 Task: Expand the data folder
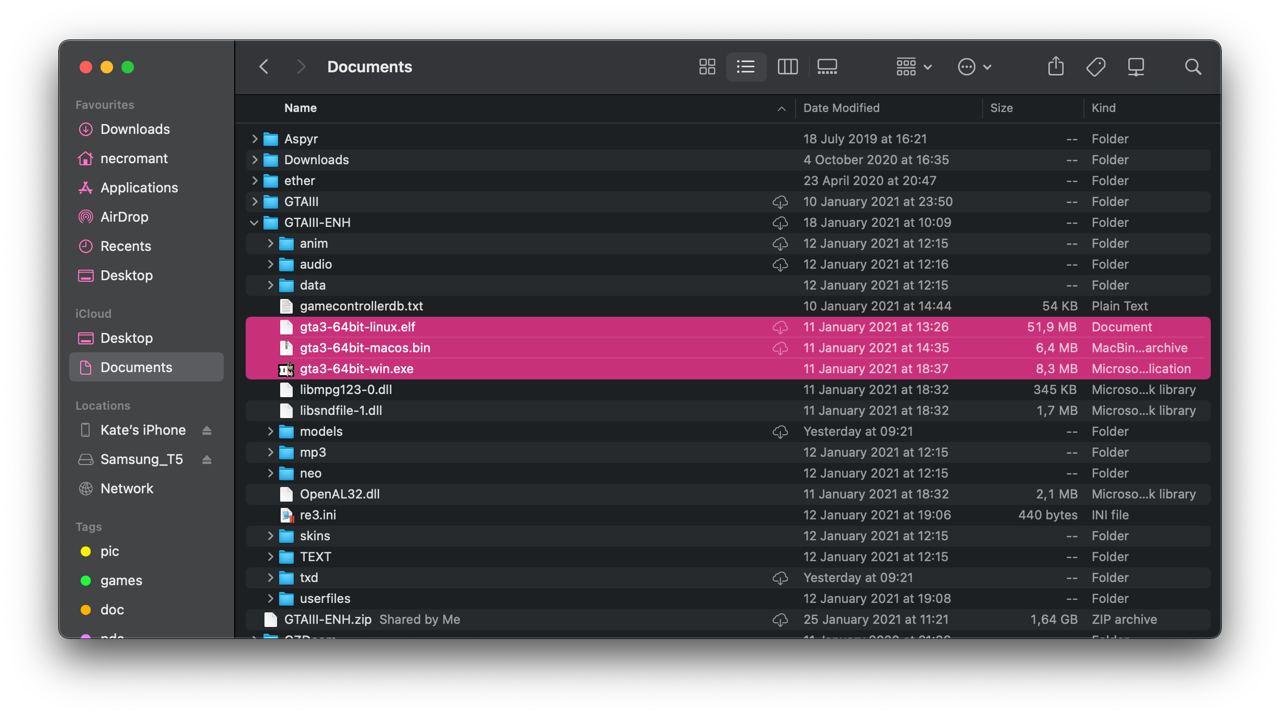click(270, 286)
